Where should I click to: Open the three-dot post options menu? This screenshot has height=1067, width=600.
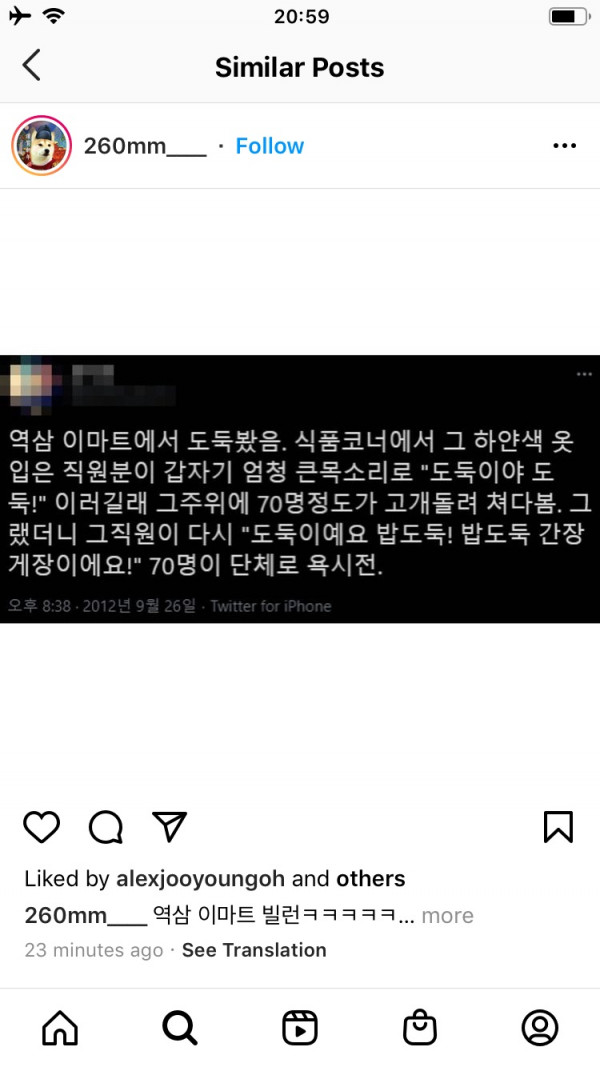[x=565, y=146]
